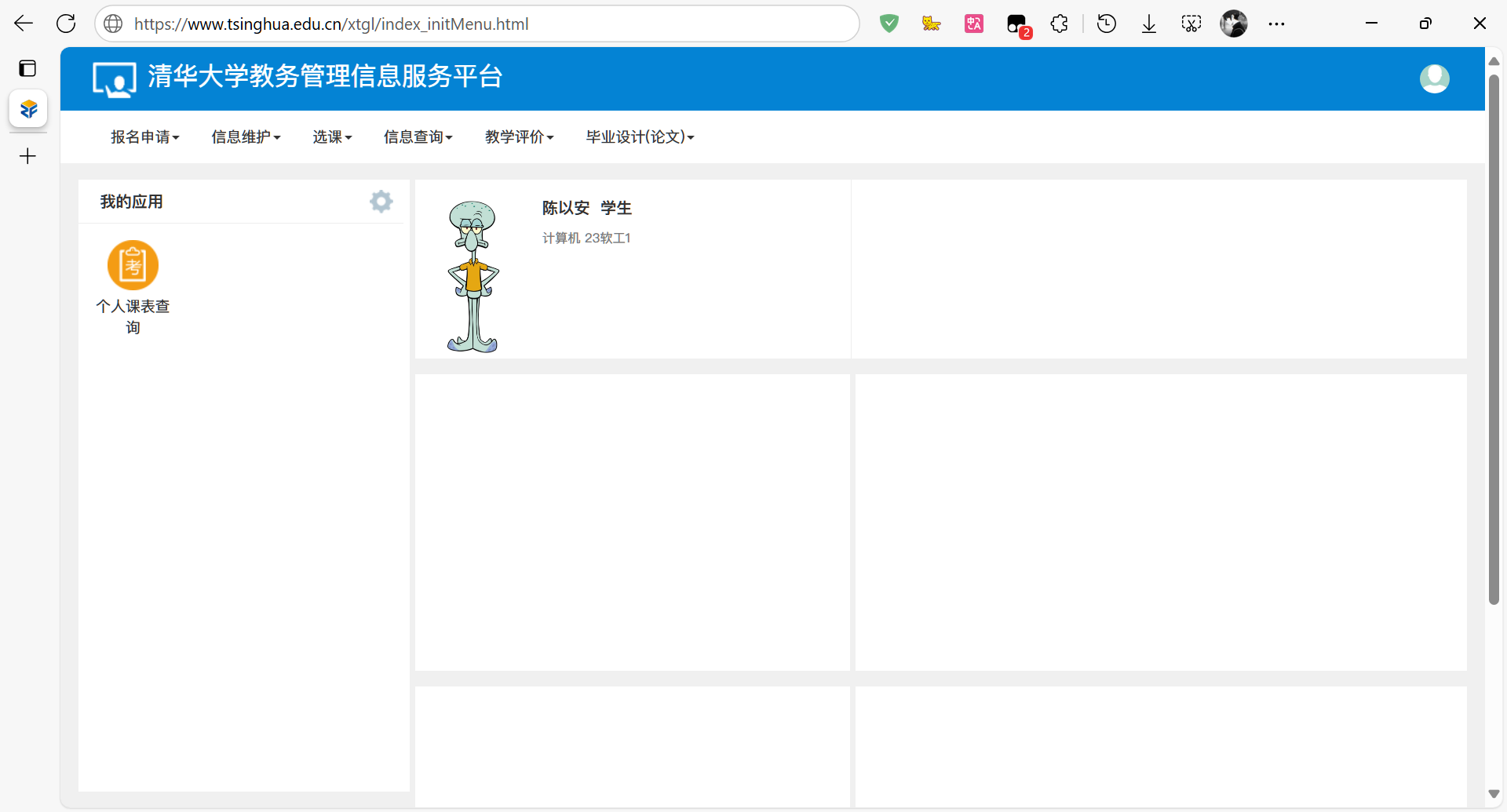The image size is (1507, 812).
Task: Click the scrollbar down arrow
Action: (x=1494, y=794)
